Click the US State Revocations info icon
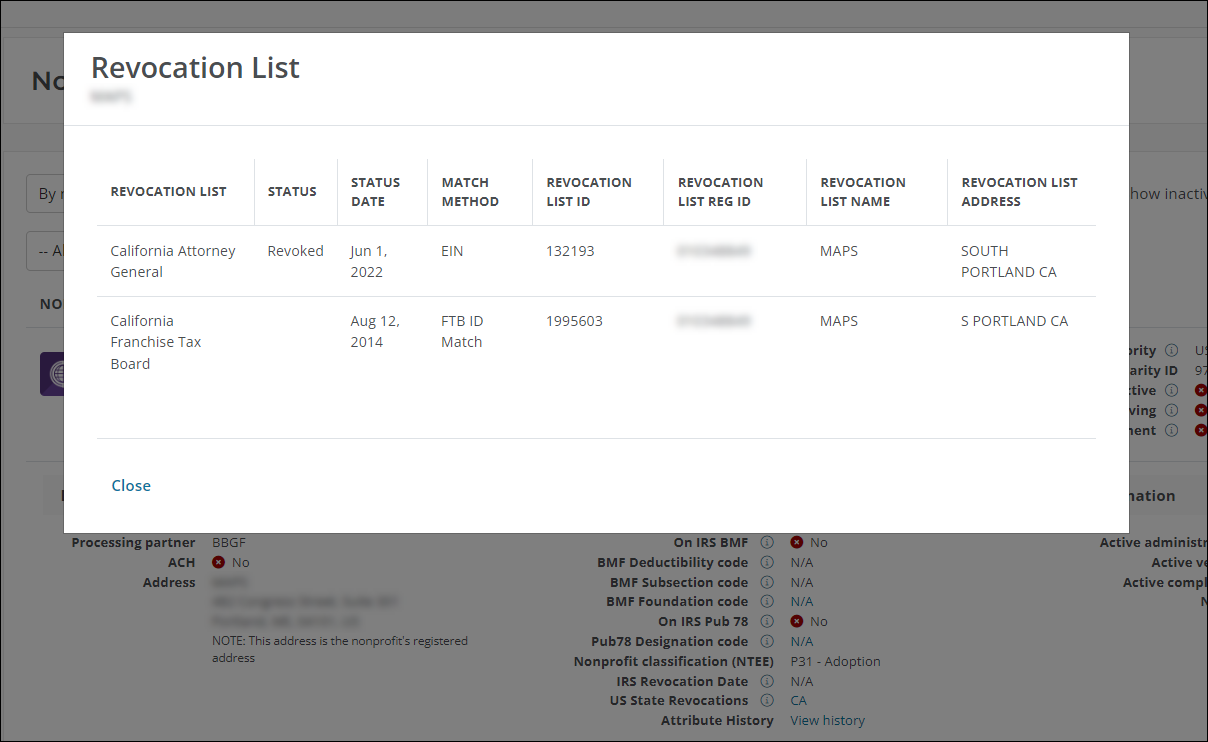This screenshot has width=1208, height=742. [x=767, y=700]
